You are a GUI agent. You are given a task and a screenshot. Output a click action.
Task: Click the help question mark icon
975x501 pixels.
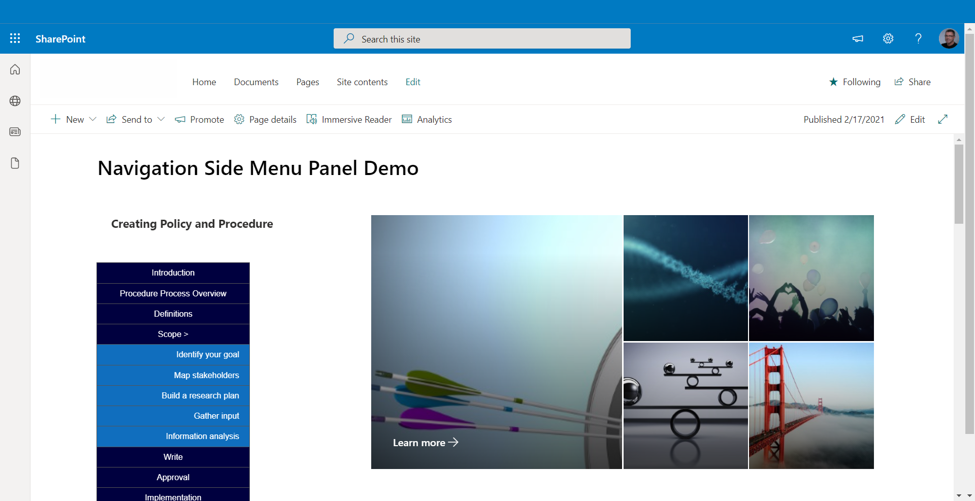[918, 39]
